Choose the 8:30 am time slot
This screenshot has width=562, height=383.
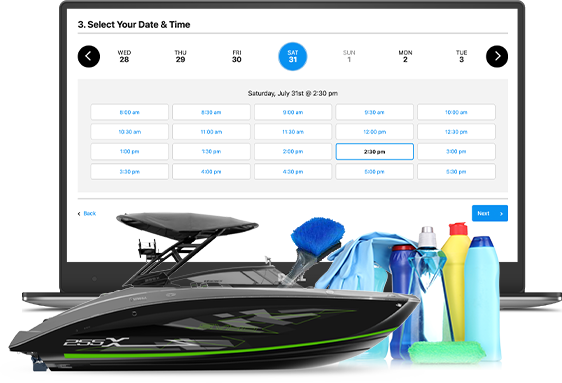coord(211,112)
